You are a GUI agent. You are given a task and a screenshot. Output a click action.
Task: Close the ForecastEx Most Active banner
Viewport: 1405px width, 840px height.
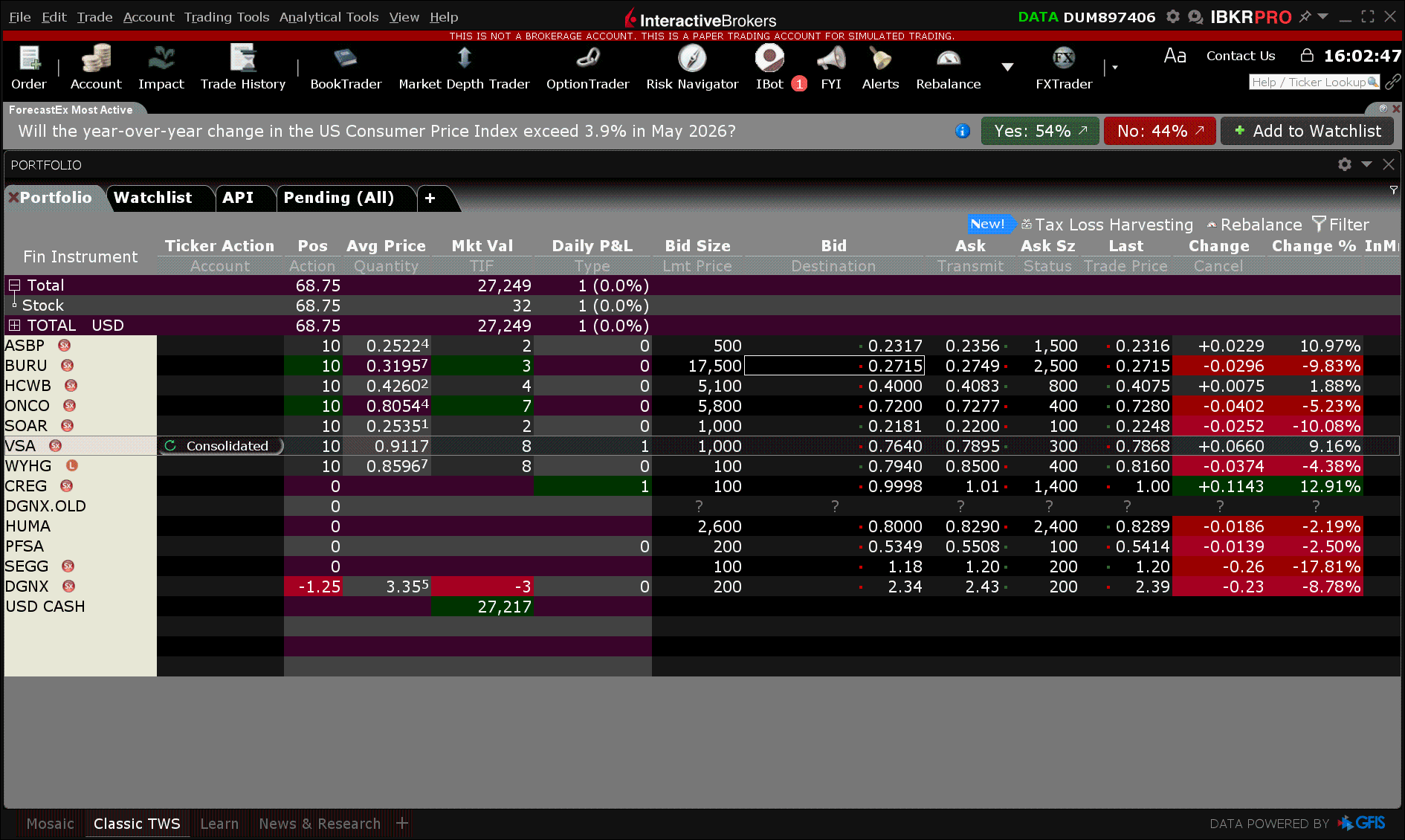pyautogui.click(x=1396, y=109)
